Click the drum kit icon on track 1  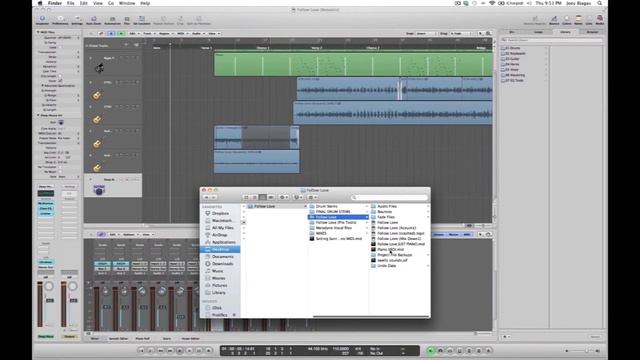99,69
